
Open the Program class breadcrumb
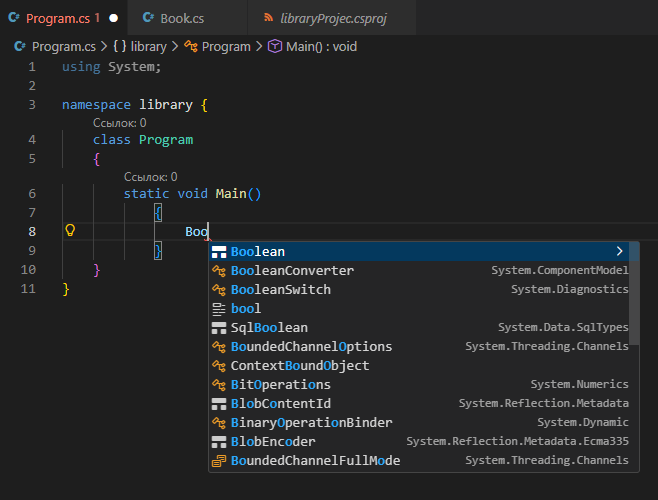[225, 46]
